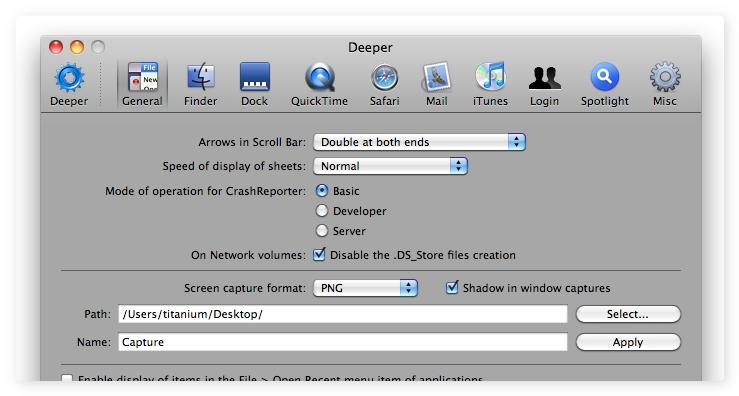Select the Basic CrashReporter mode
The width and height of the screenshot is (739, 396).
322,191
